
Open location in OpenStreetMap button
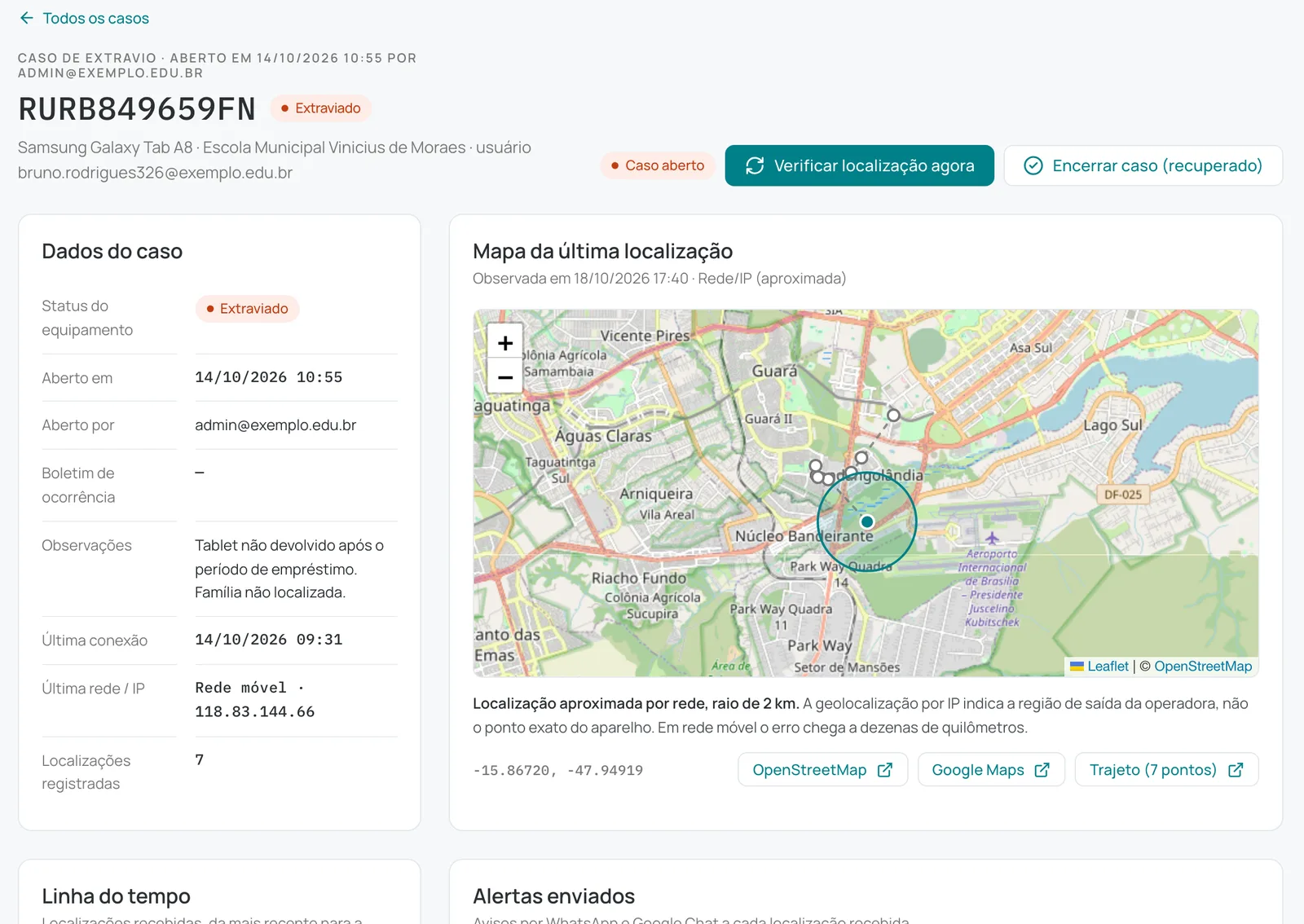(x=822, y=770)
